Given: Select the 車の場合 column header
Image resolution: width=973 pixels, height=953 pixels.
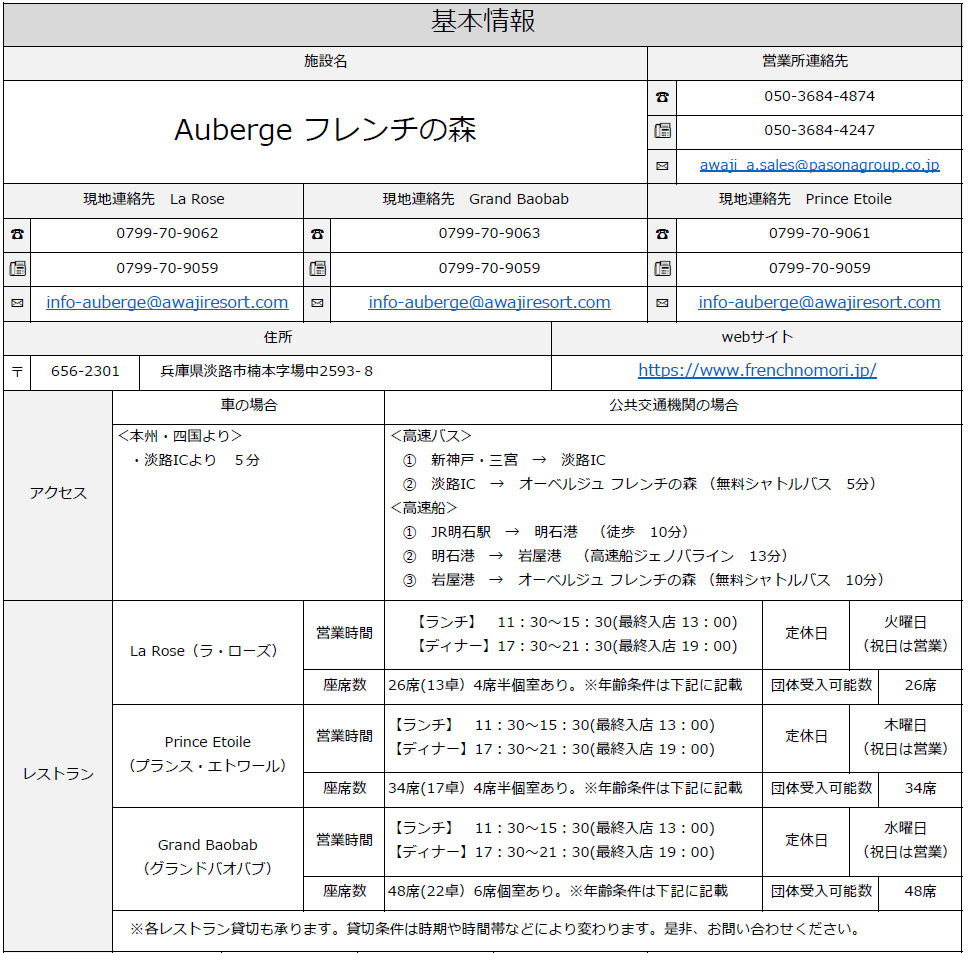Looking at the screenshot, I should click(x=249, y=406).
